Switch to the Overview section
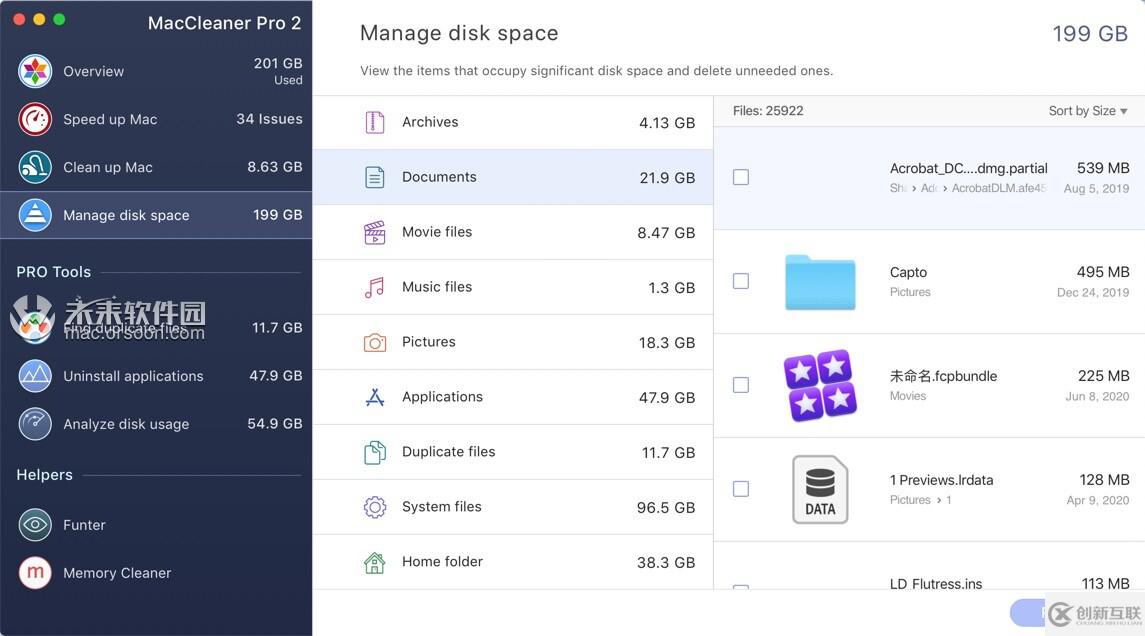 pos(93,71)
